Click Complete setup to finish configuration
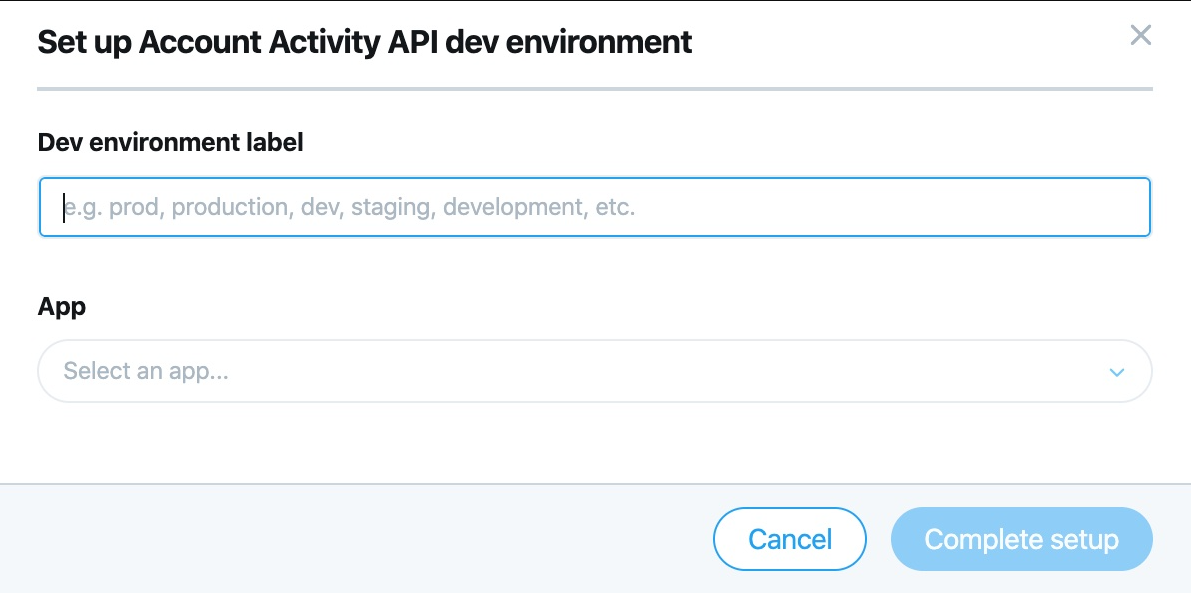The image size is (1191, 593). [1021, 538]
